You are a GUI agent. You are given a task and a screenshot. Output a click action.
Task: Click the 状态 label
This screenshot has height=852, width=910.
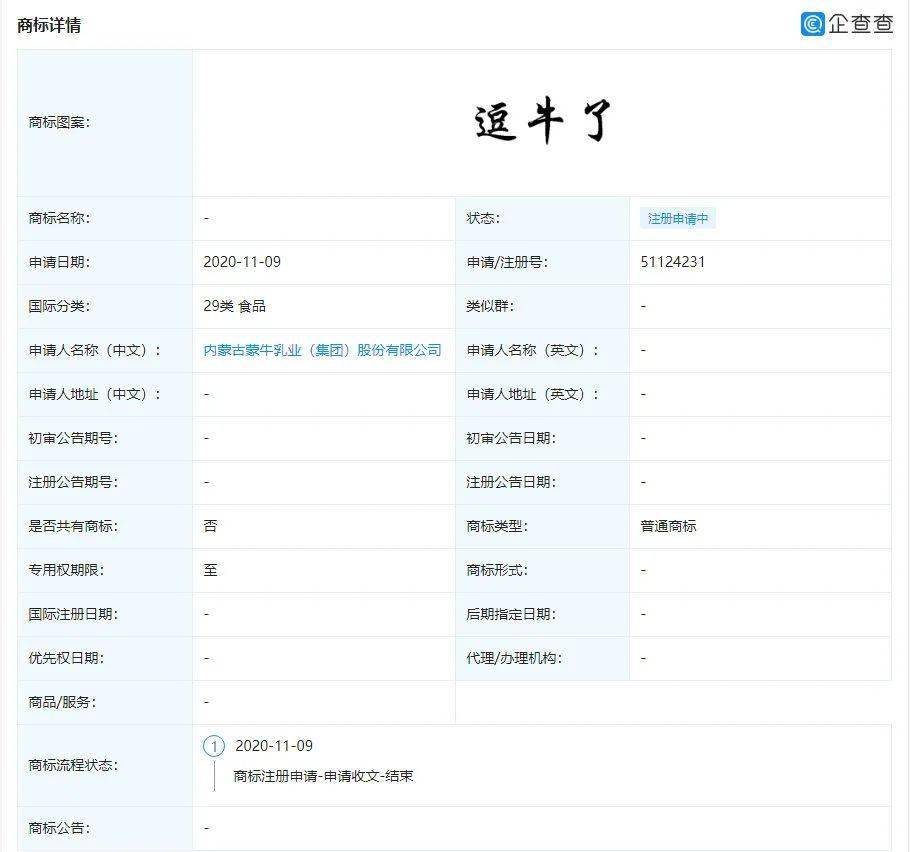pyautogui.click(x=483, y=218)
